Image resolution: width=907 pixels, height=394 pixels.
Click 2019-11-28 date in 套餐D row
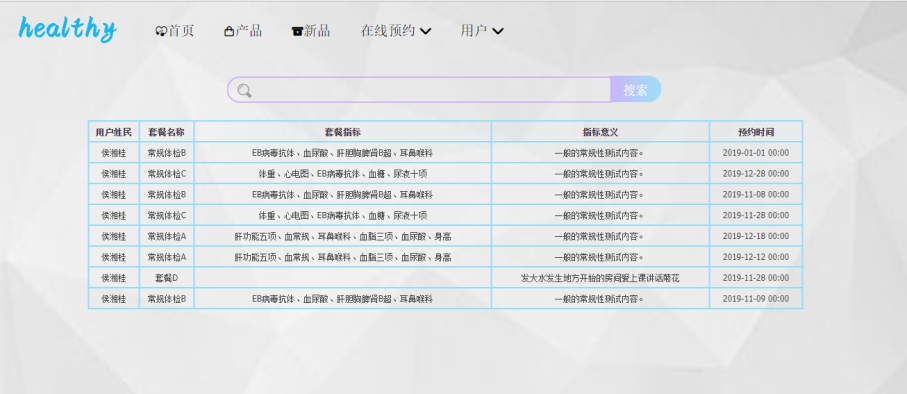(x=756, y=278)
